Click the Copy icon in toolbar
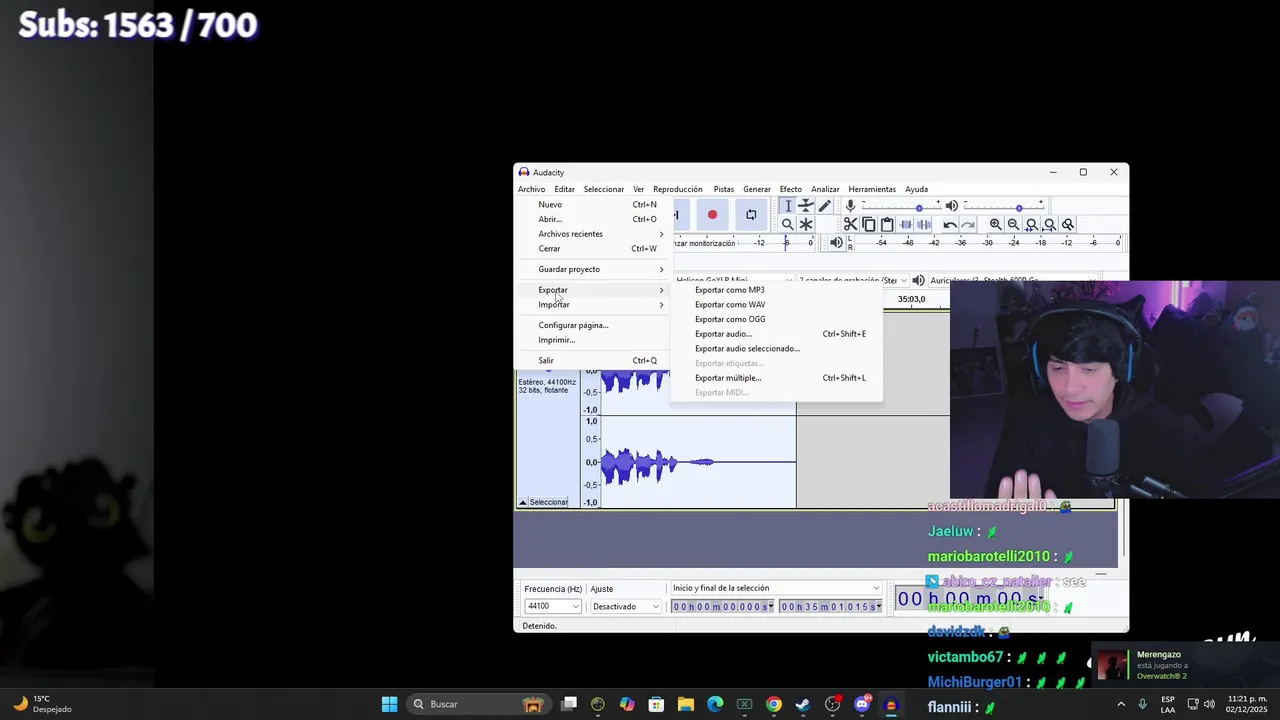 pos(868,224)
